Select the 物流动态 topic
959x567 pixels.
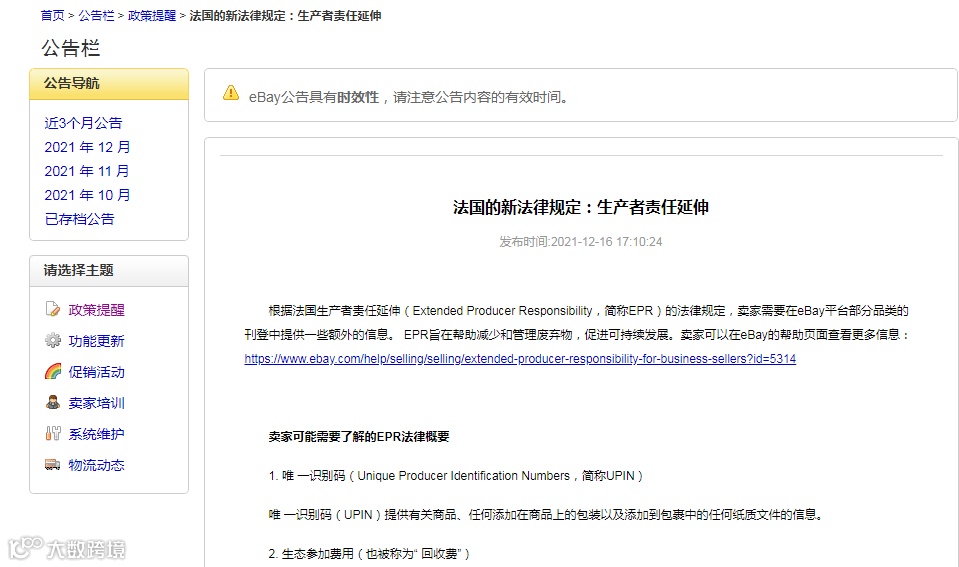pos(97,465)
